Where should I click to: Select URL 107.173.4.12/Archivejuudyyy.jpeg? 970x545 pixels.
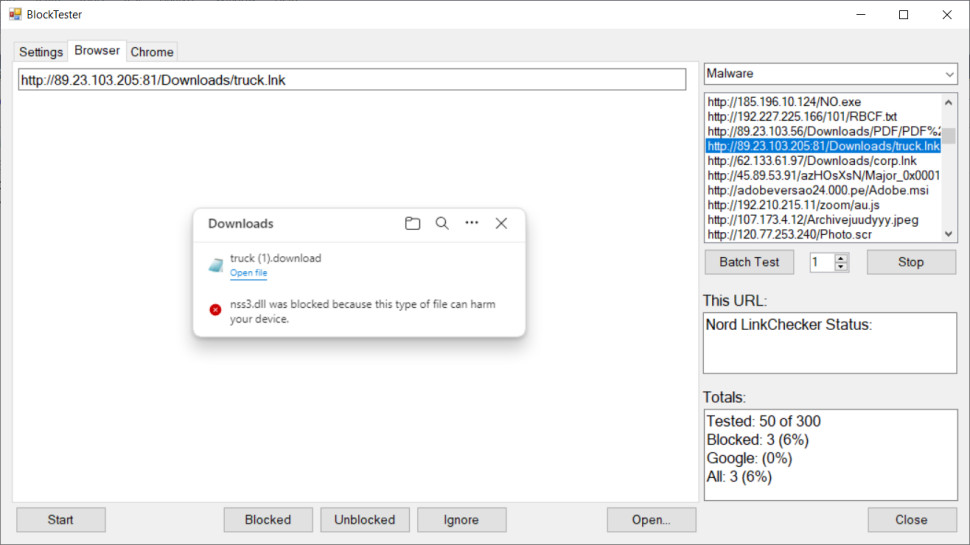[823, 220]
